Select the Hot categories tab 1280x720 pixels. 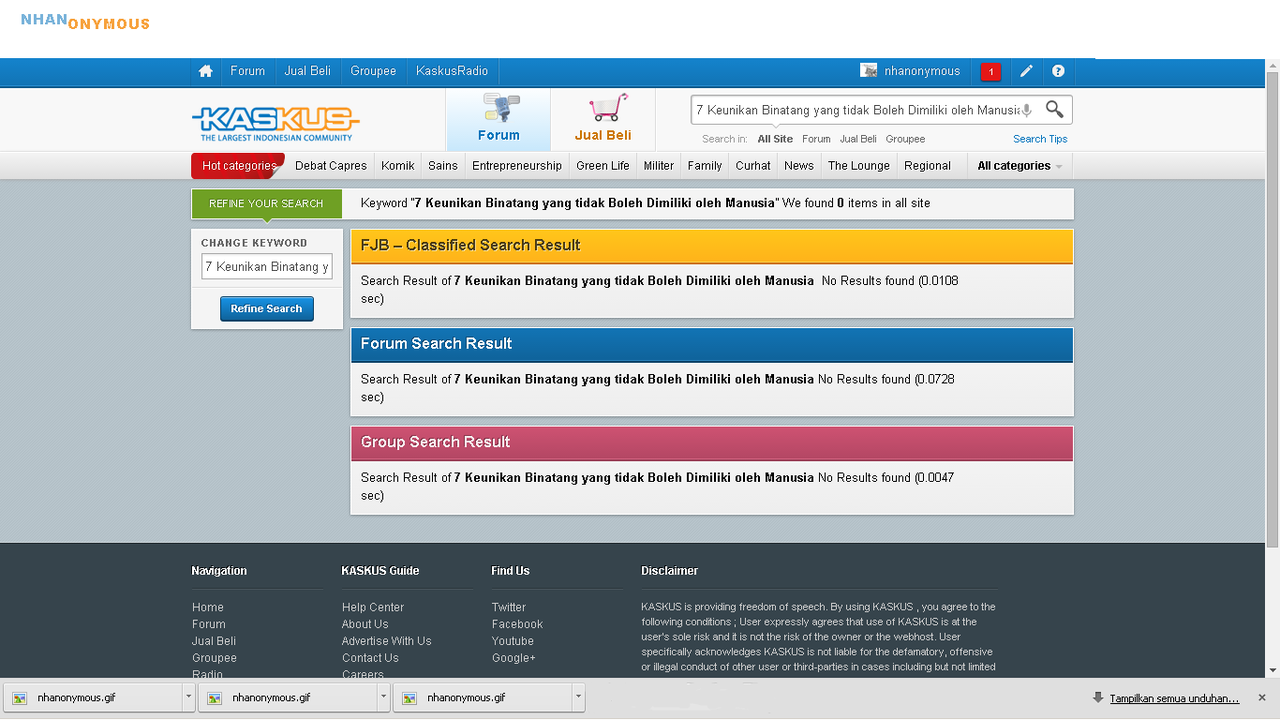click(238, 166)
